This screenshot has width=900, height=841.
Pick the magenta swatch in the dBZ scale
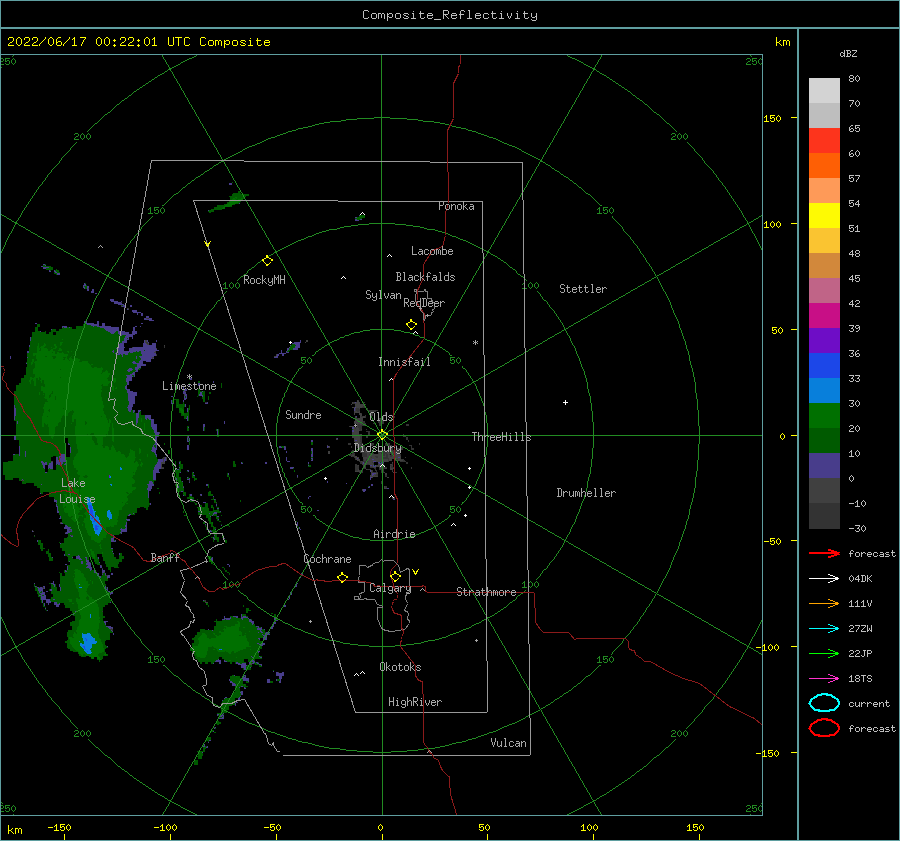coord(824,316)
